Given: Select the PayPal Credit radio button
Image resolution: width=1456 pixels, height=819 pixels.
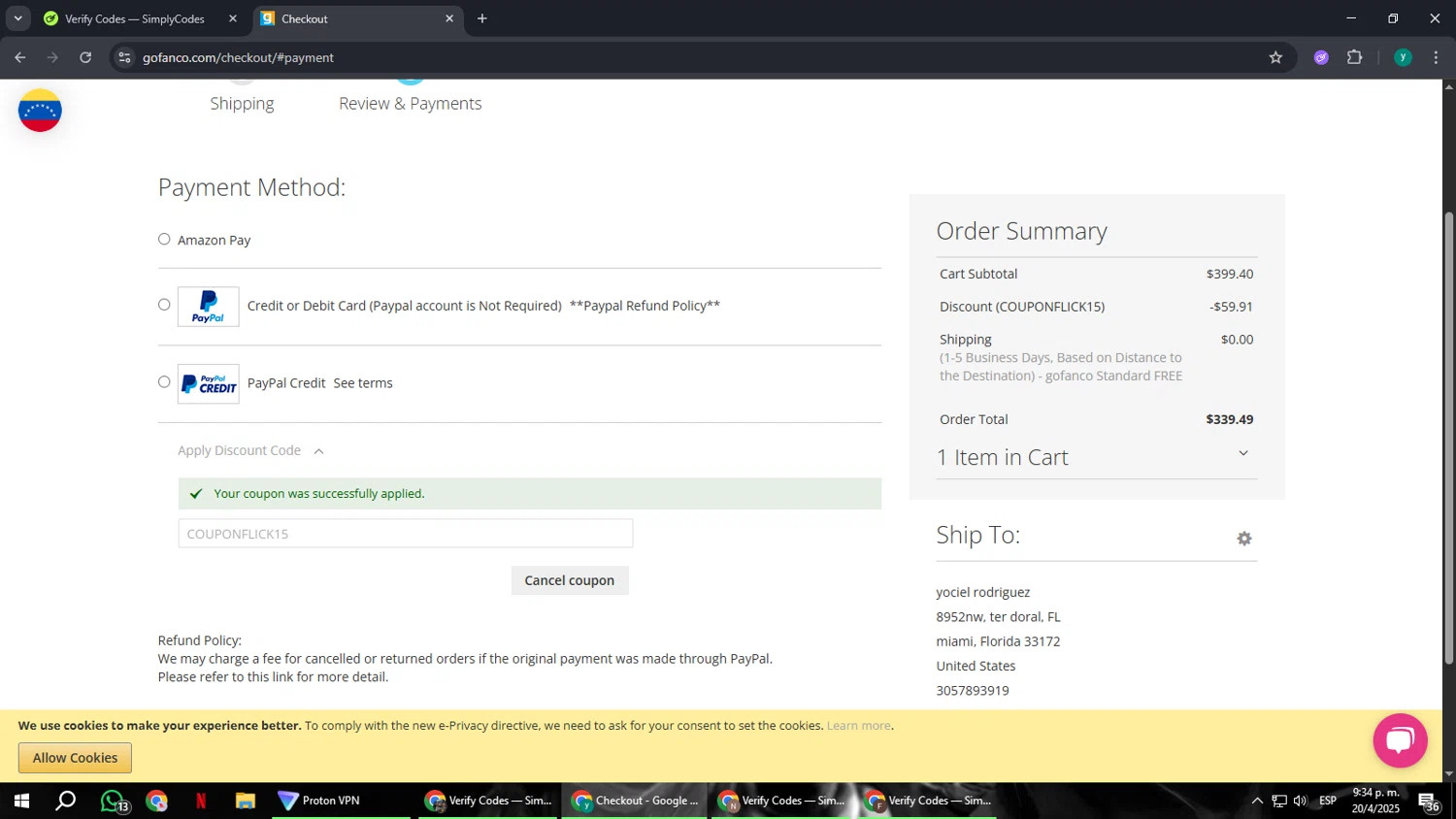Looking at the screenshot, I should pos(164,382).
